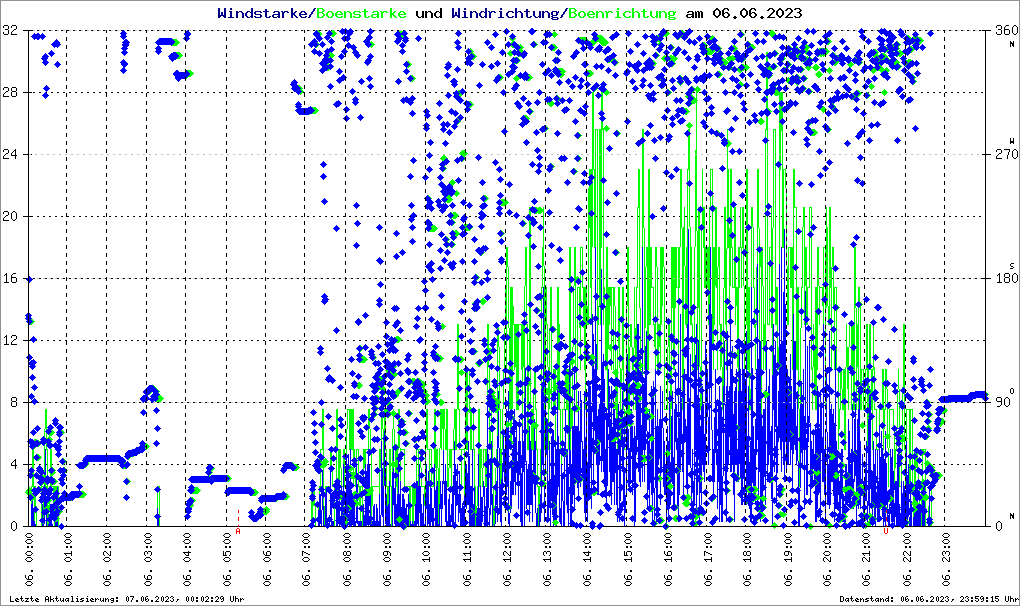Click wind speed axis value 24
The width and height of the screenshot is (1020, 606).
[x=10, y=155]
